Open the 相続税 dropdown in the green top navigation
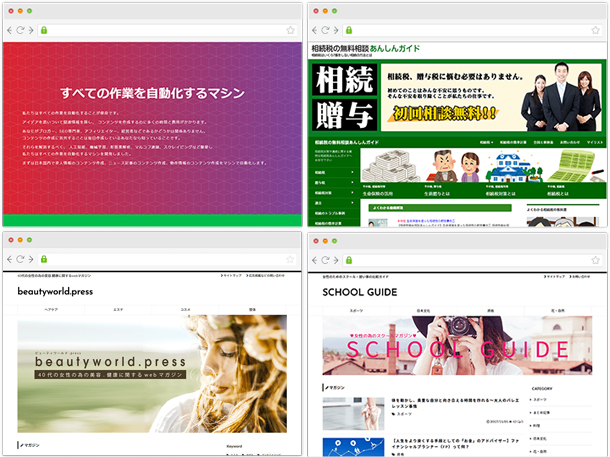This screenshot has width=610, height=457. (x=486, y=142)
